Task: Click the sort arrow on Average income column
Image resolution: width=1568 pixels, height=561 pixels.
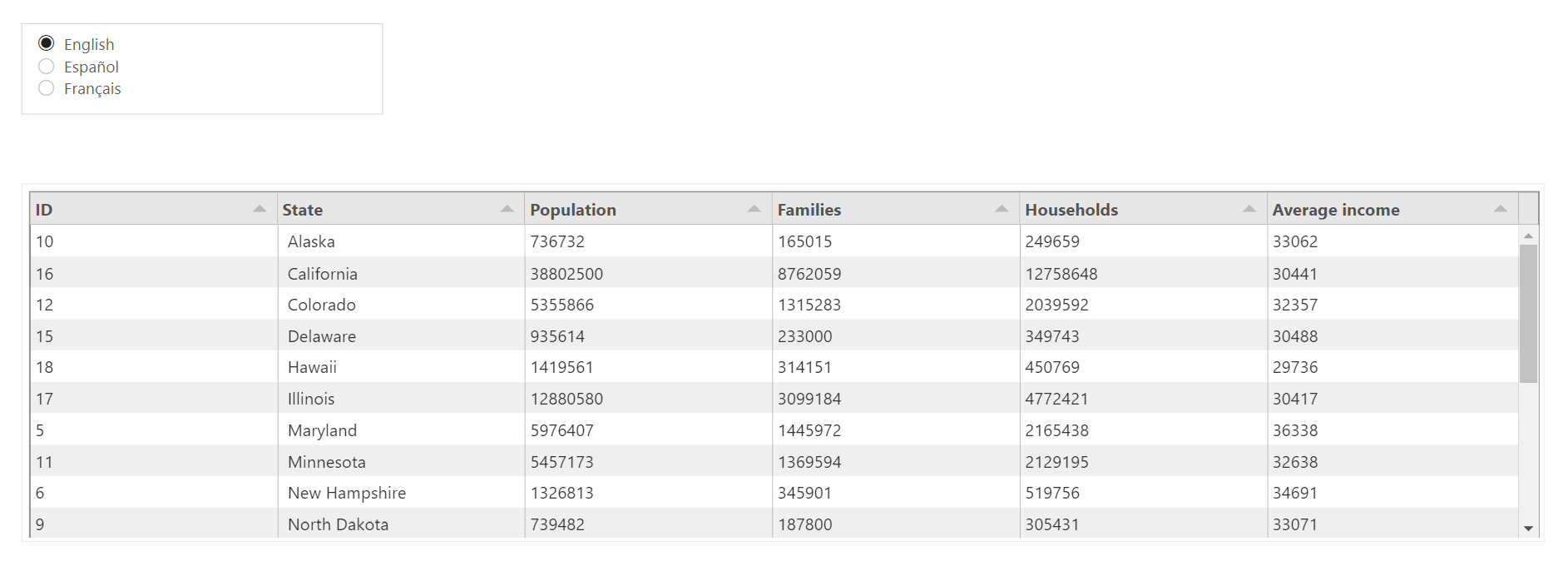Action: pos(1499,209)
